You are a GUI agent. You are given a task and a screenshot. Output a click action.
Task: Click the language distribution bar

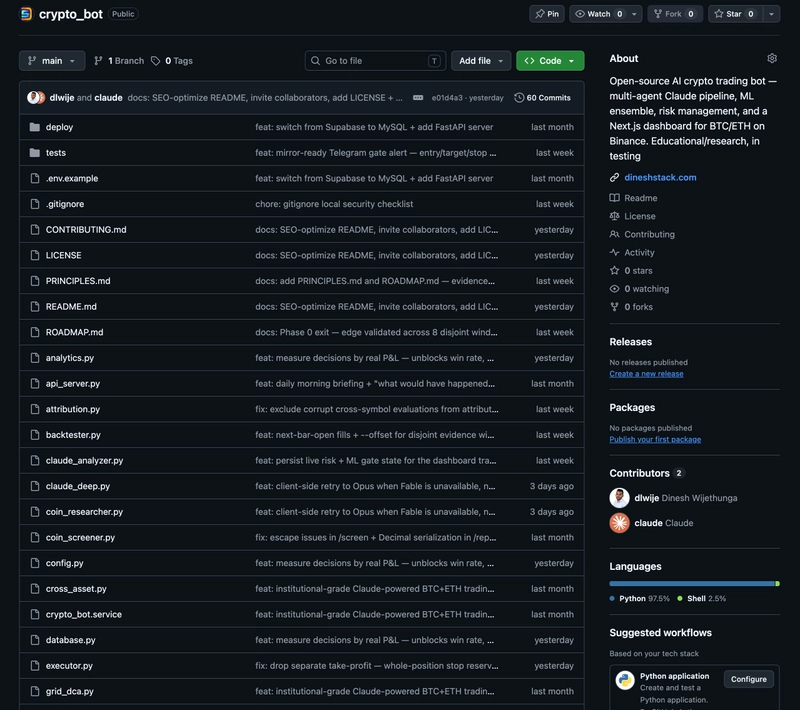[694, 584]
